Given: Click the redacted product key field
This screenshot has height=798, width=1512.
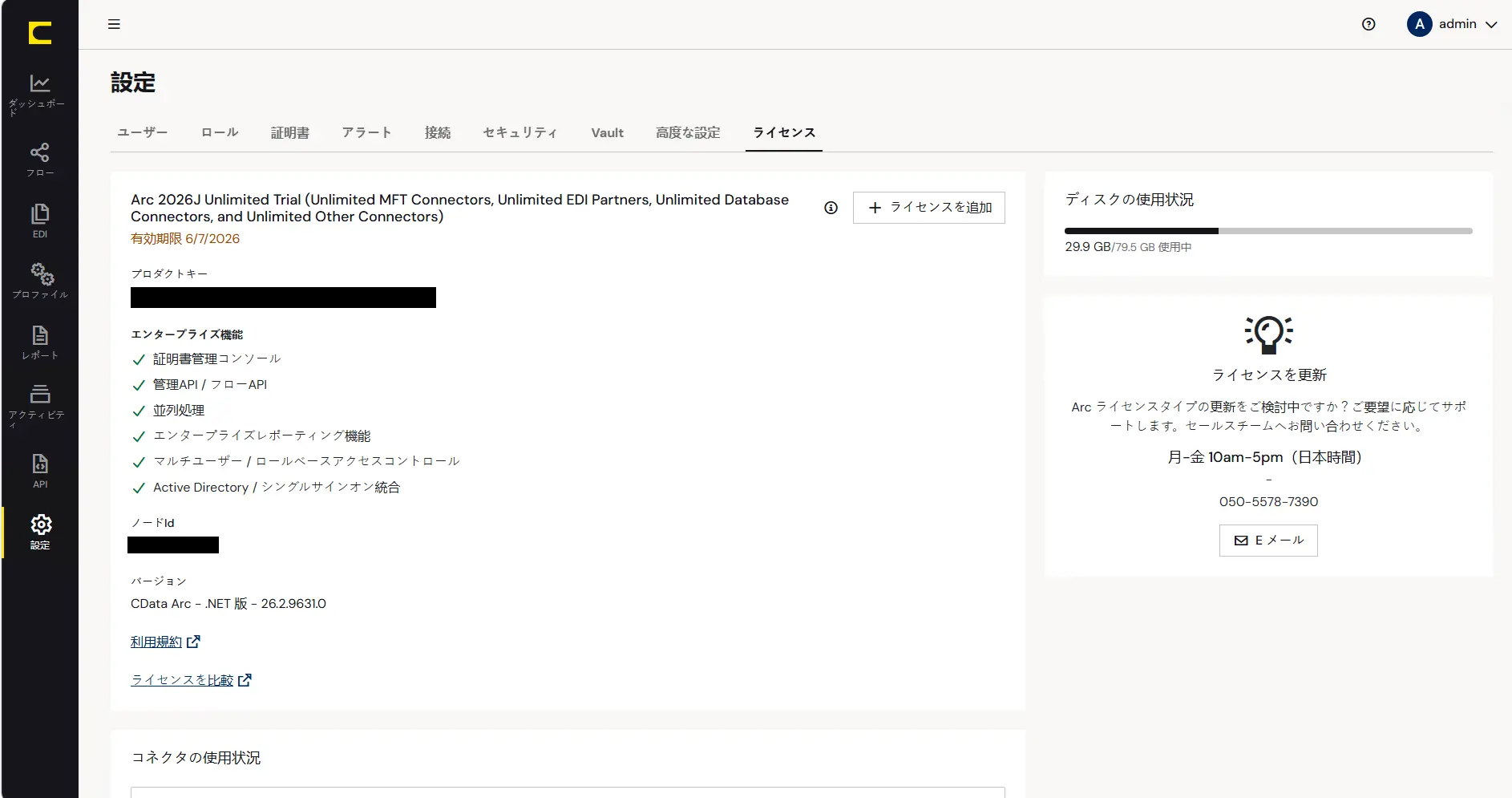Looking at the screenshot, I should (283, 298).
